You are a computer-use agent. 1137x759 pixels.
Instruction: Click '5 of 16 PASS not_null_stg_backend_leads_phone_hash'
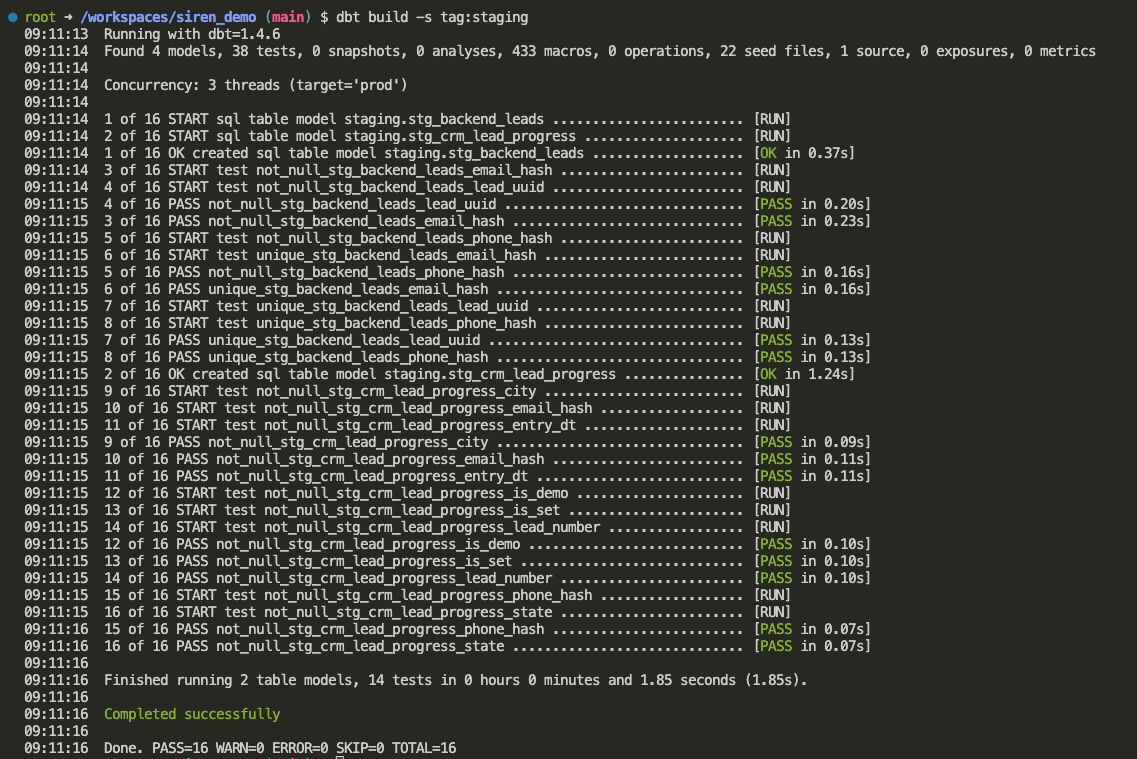coord(304,272)
